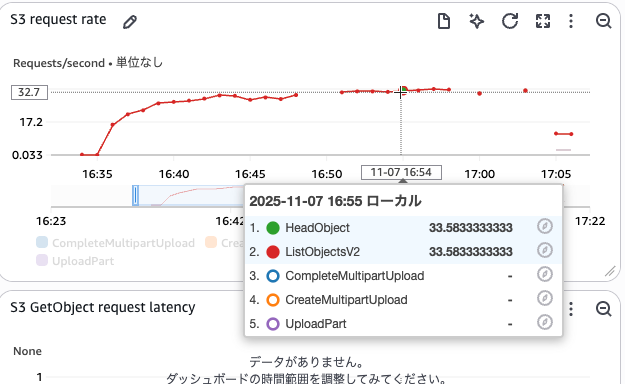625x384 pixels.
Task: Select the ListObjectsV2 row label
Action: point(322,252)
